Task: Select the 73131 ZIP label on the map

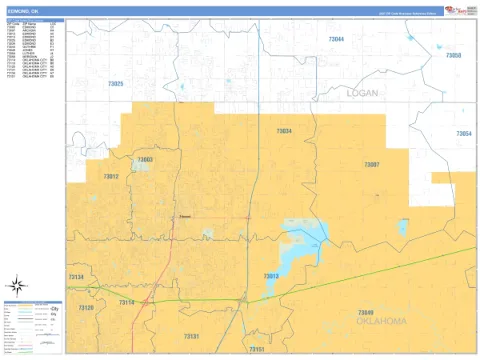Action: [x=191, y=337]
